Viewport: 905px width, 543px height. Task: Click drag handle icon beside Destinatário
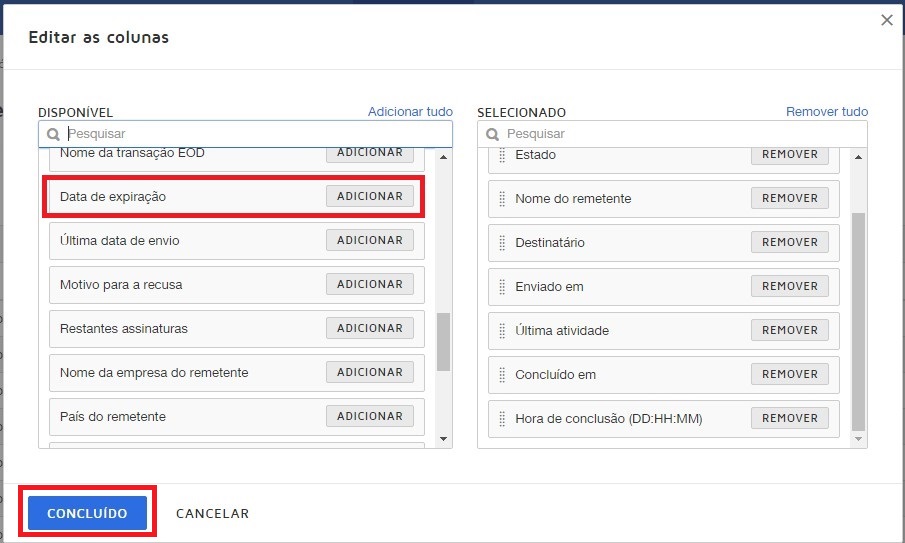502,242
